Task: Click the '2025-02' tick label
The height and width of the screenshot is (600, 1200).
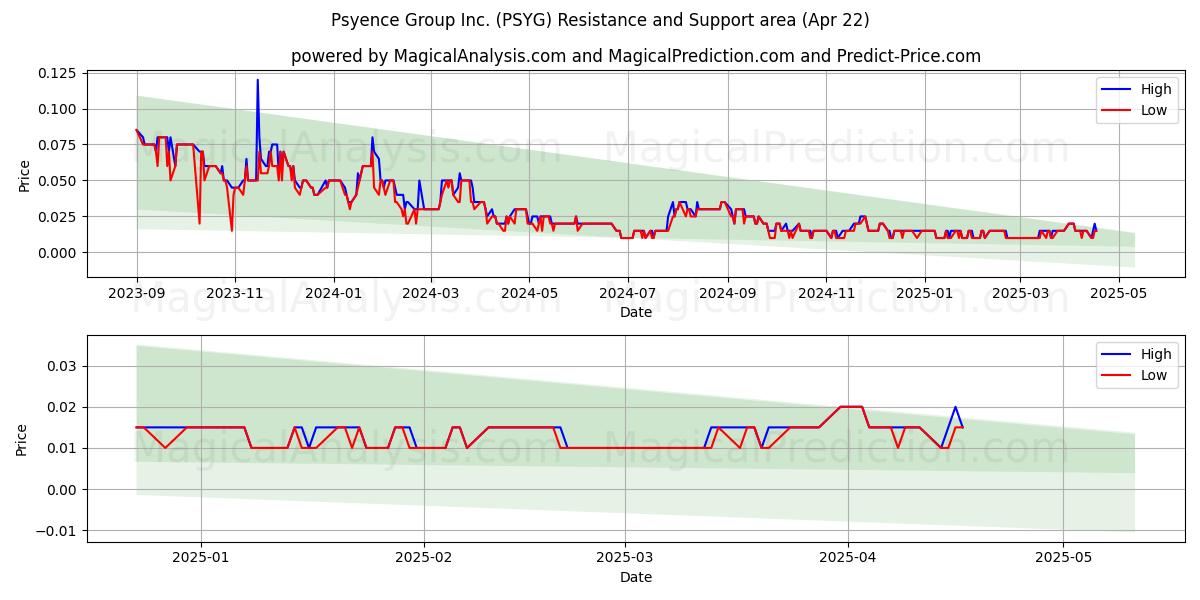Action: pos(424,558)
